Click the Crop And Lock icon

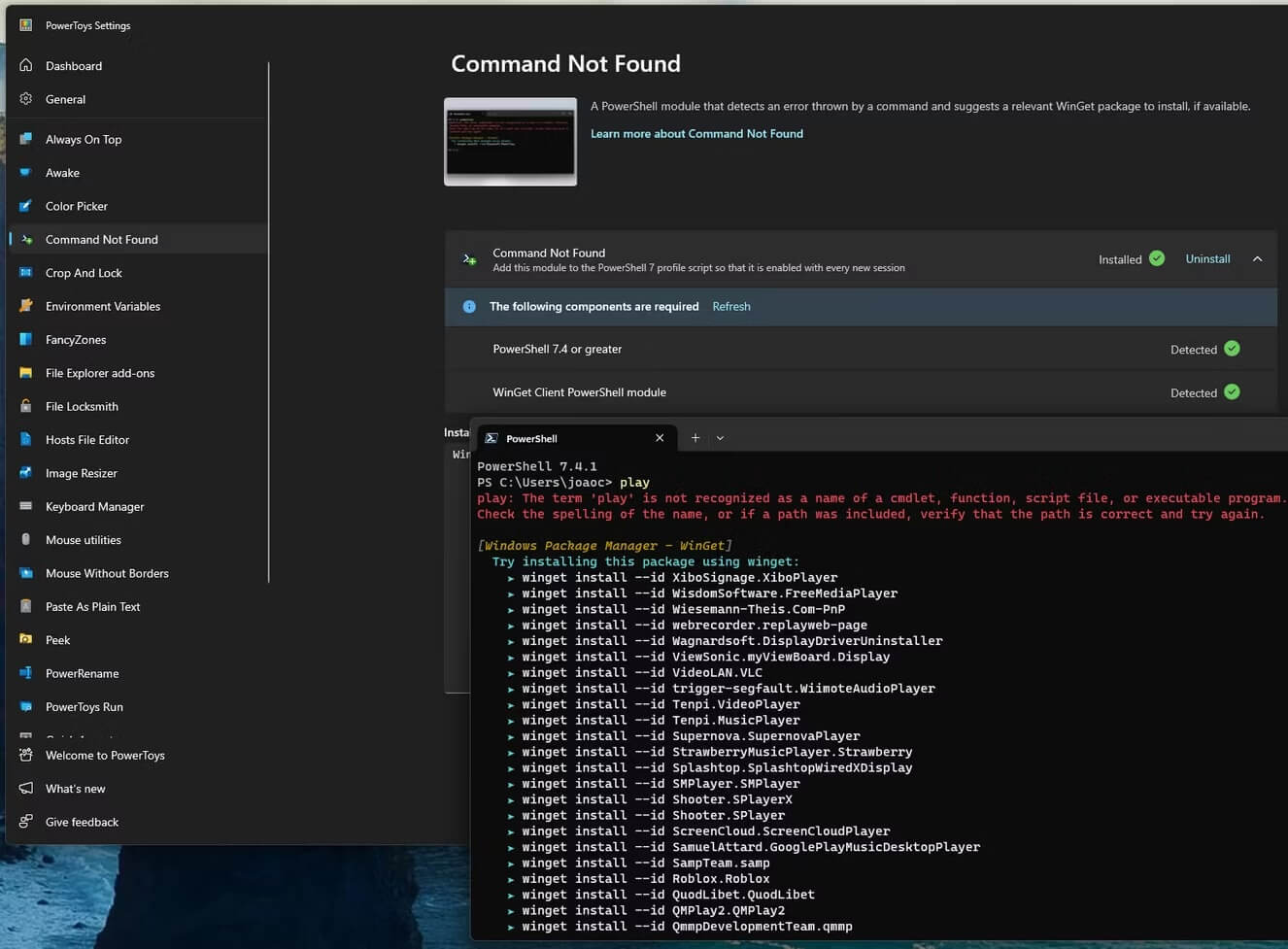pos(26,273)
